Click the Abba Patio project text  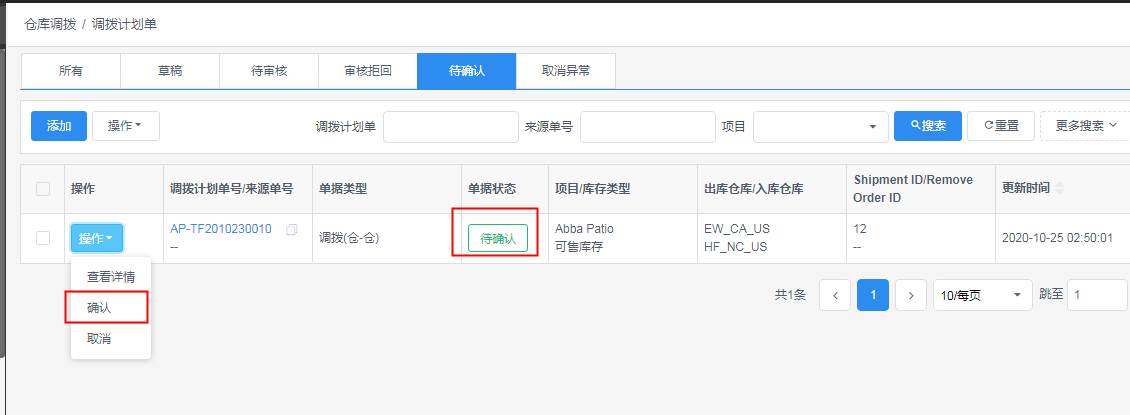584,229
